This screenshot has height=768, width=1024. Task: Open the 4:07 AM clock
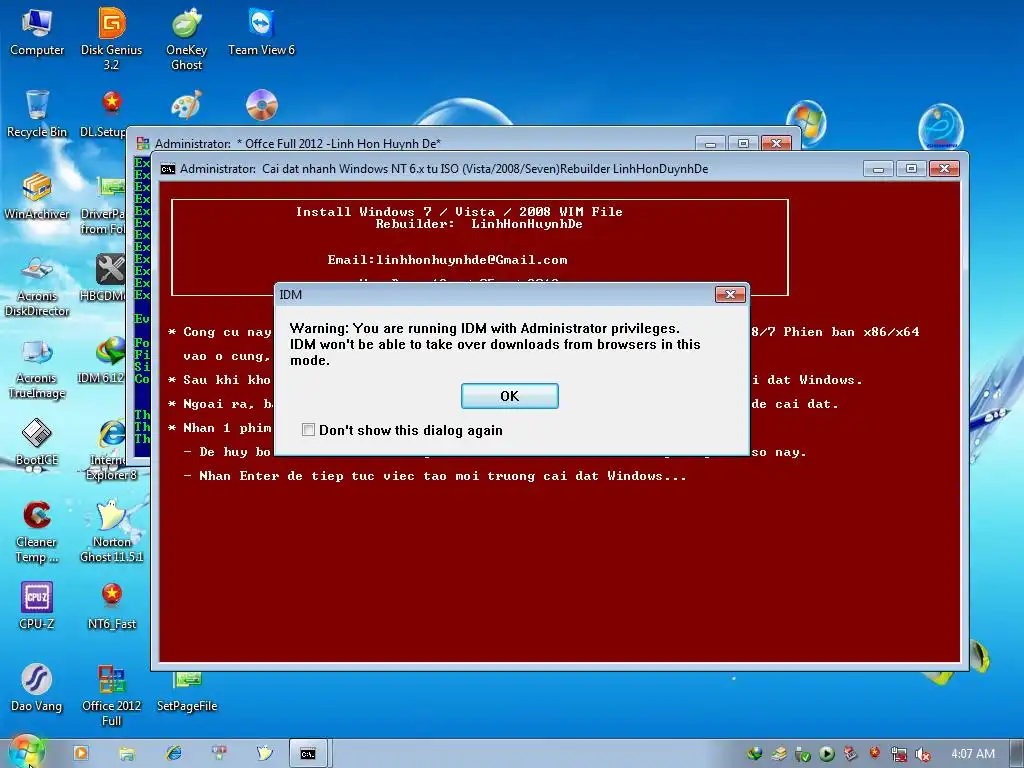click(972, 754)
